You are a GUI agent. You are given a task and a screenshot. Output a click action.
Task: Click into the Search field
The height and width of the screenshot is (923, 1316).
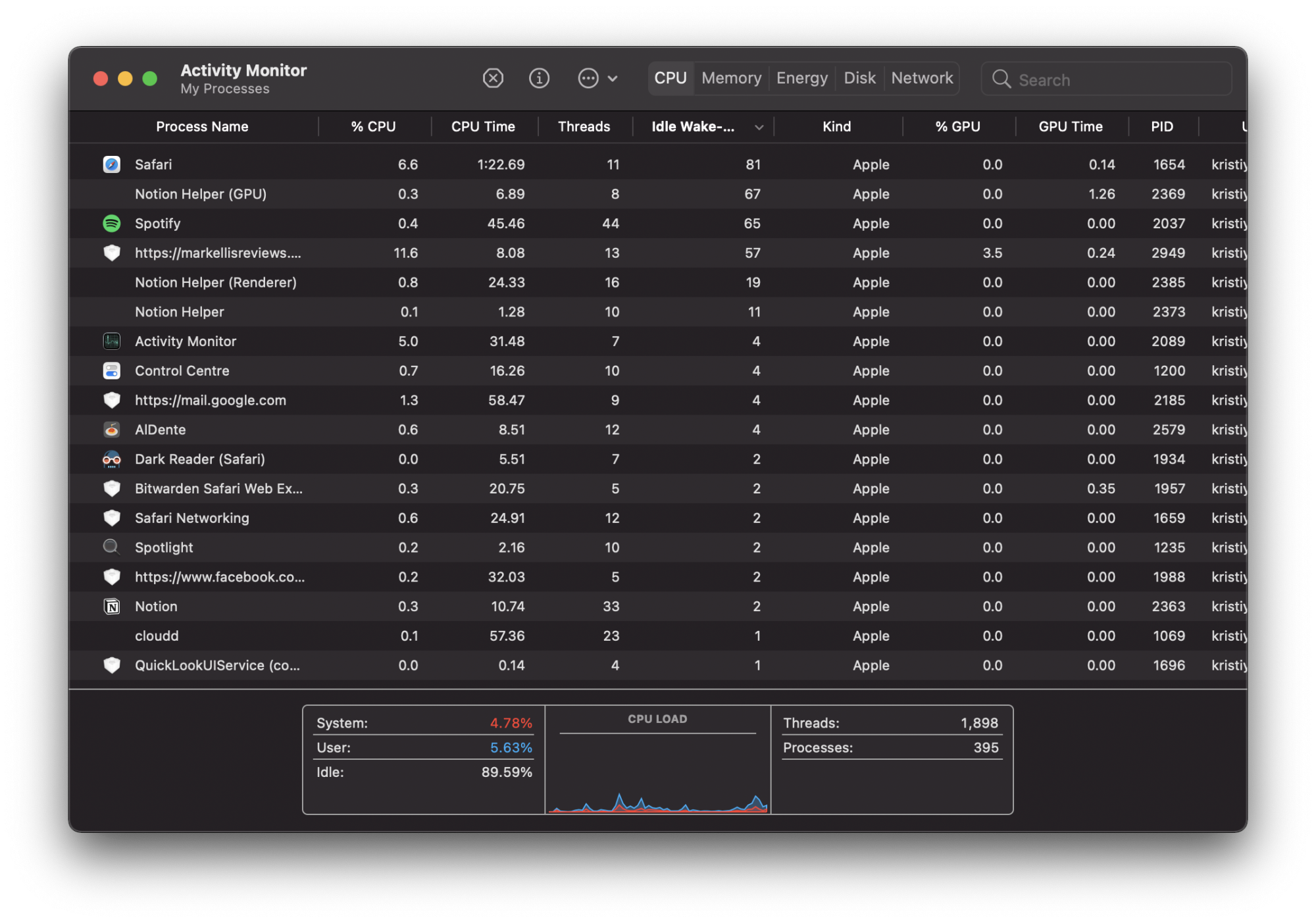point(1107,80)
